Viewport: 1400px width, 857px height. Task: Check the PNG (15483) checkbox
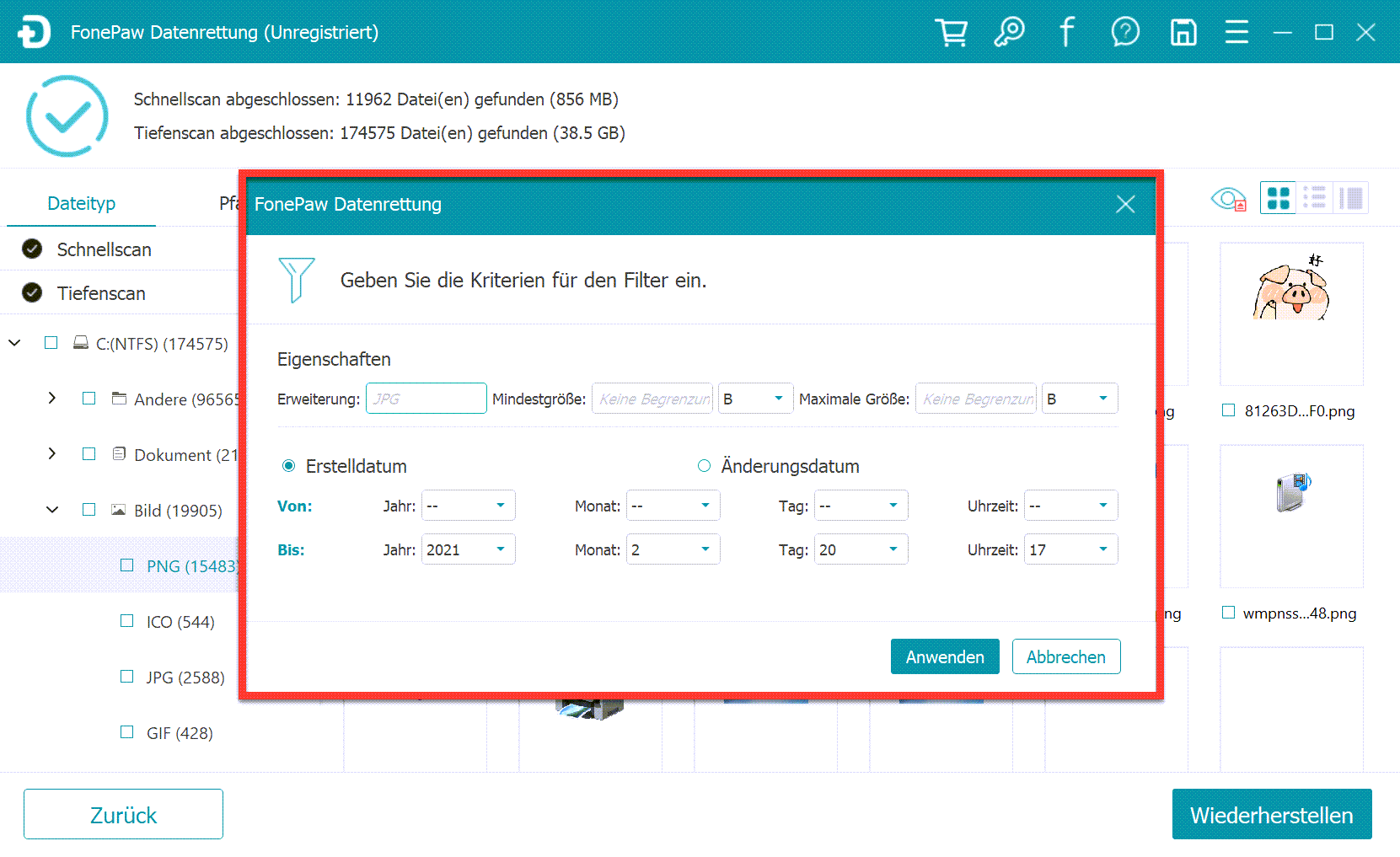coord(126,565)
